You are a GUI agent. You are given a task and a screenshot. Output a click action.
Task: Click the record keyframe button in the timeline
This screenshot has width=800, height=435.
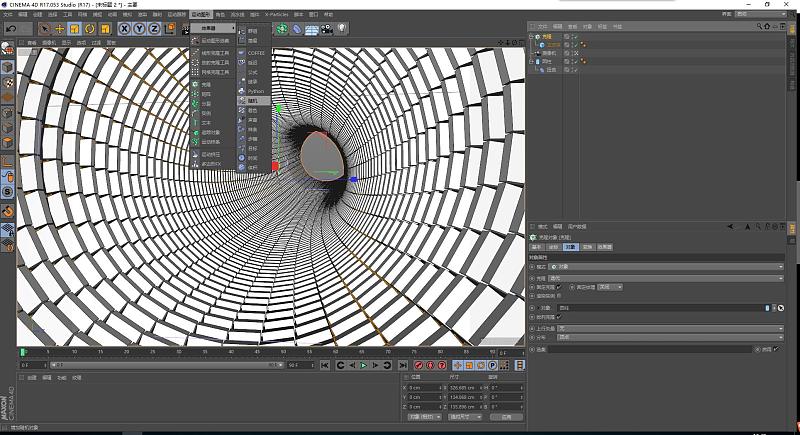coord(417,365)
